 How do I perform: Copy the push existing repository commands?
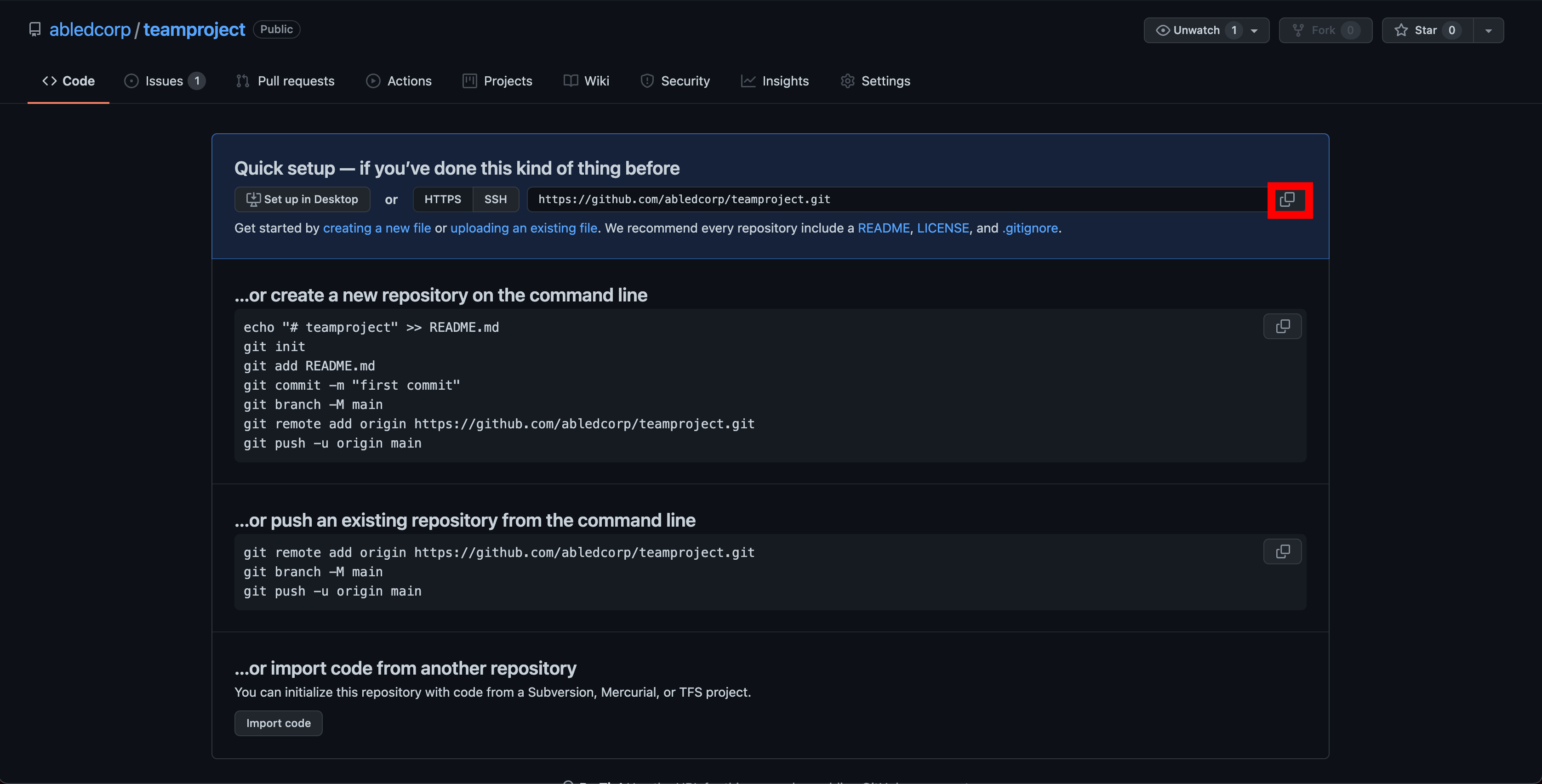tap(1282, 551)
